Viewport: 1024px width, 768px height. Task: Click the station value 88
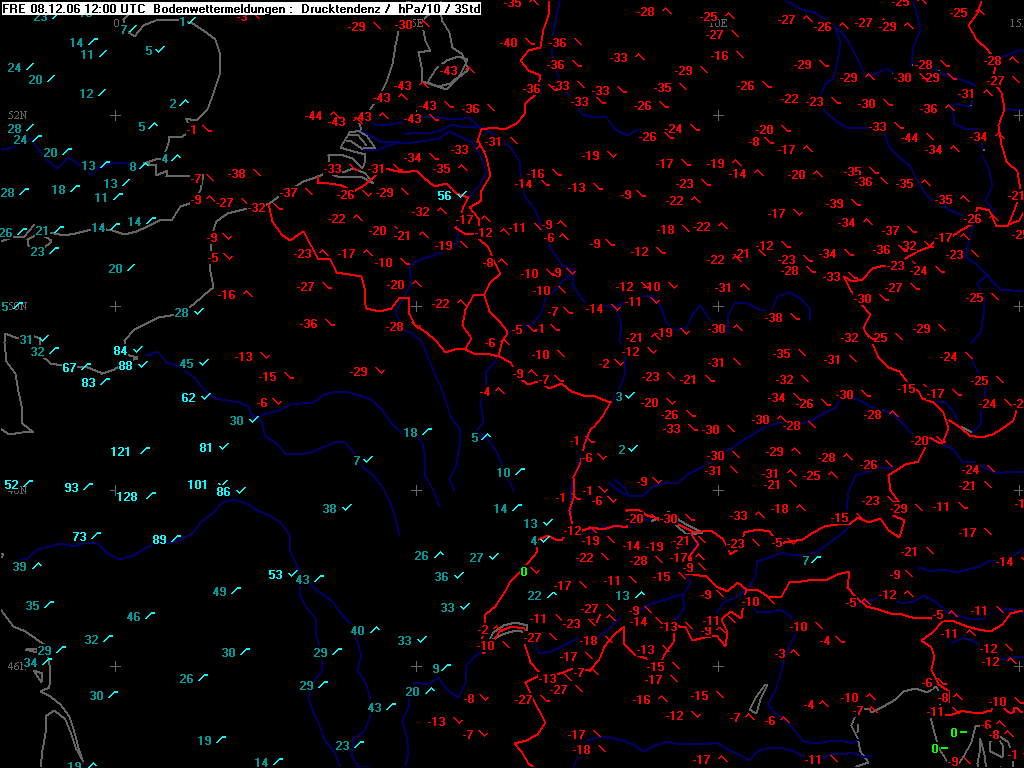pos(125,366)
